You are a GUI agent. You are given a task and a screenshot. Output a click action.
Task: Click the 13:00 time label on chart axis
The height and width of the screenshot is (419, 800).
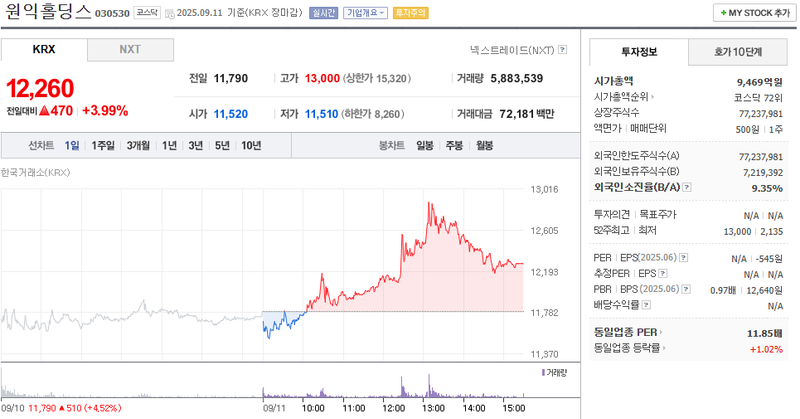pyautogui.click(x=433, y=408)
